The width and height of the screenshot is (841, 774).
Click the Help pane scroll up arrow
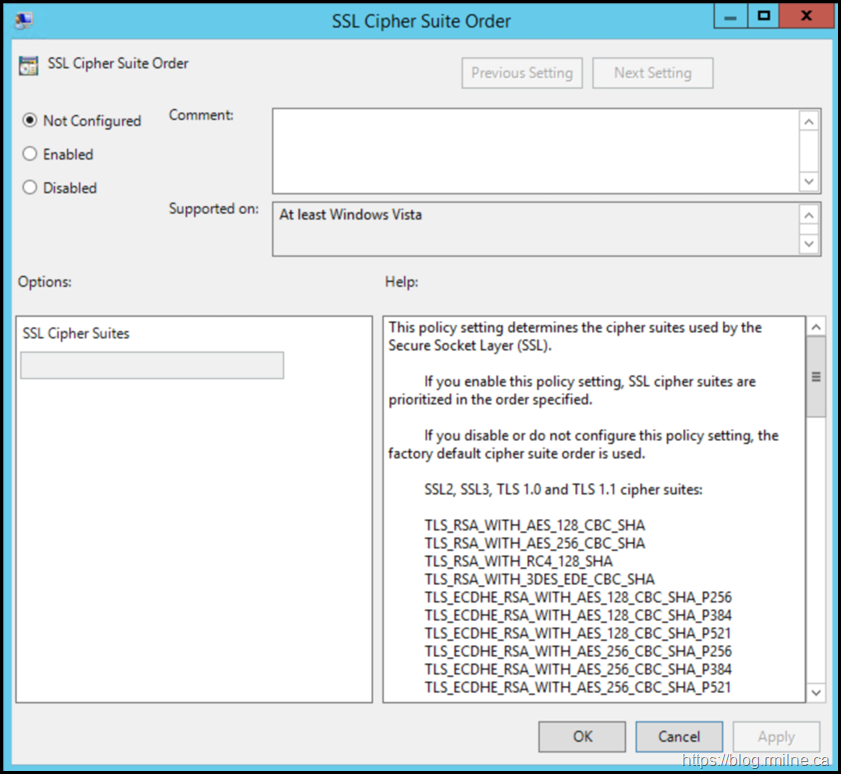[816, 328]
